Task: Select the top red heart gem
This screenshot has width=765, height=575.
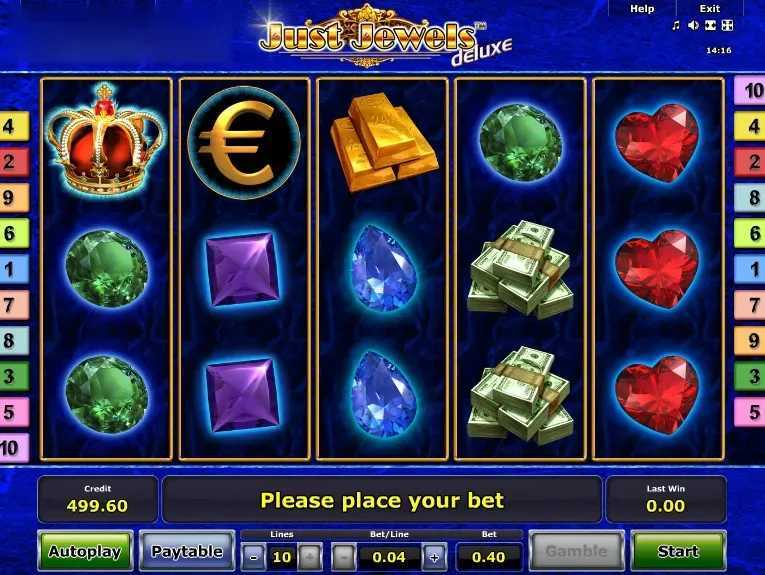Action: click(x=657, y=143)
